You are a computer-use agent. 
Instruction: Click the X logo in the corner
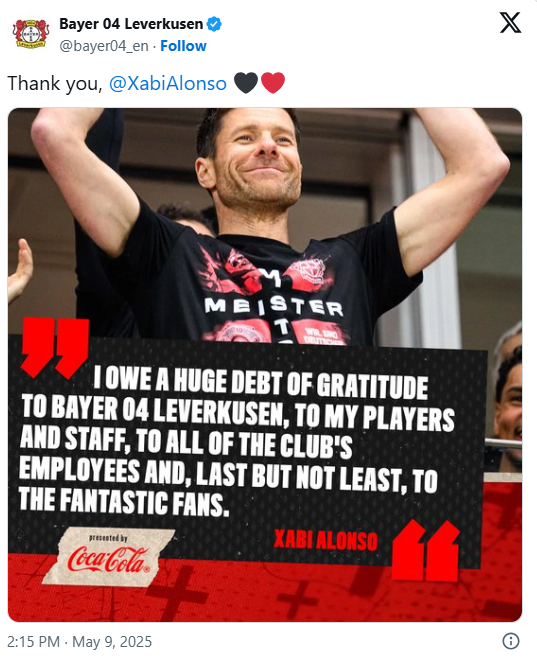511,23
